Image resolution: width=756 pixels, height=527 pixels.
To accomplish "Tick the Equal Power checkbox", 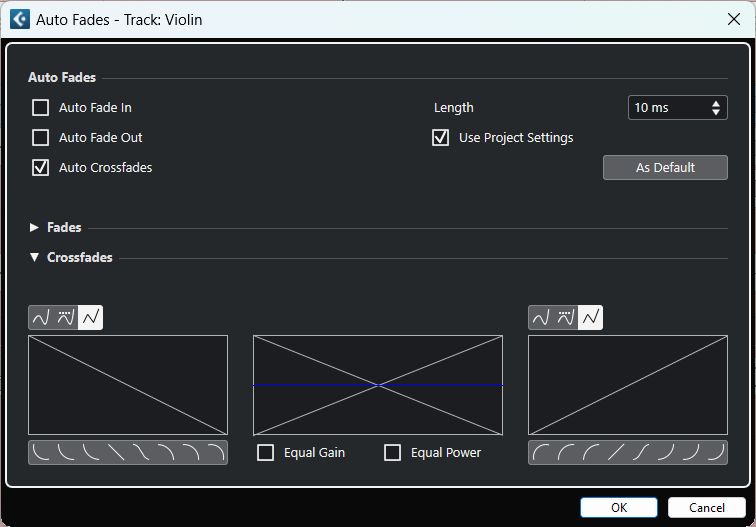I will [393, 453].
